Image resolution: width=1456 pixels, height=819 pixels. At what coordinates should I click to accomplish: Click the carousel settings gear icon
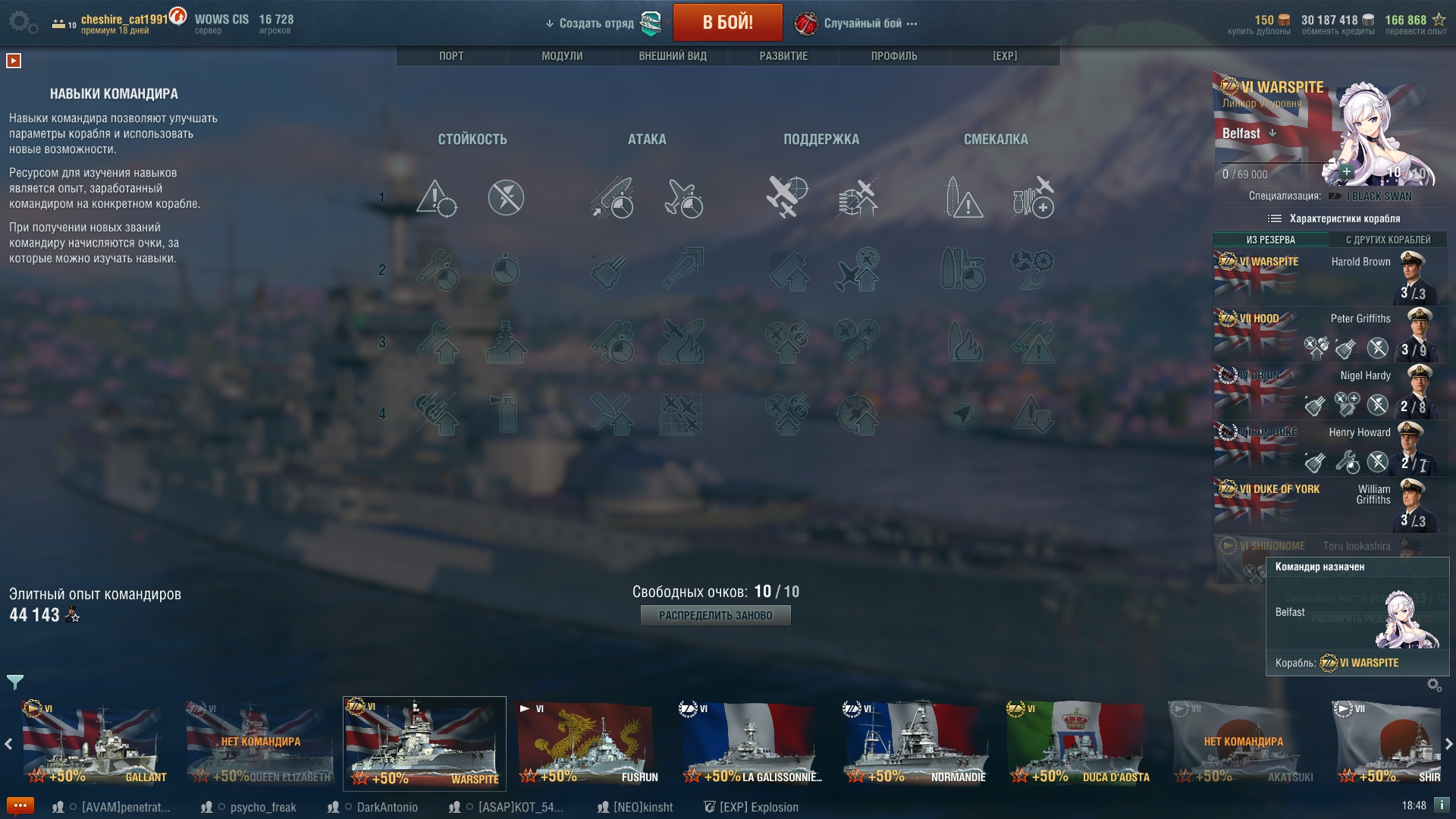point(1434,685)
